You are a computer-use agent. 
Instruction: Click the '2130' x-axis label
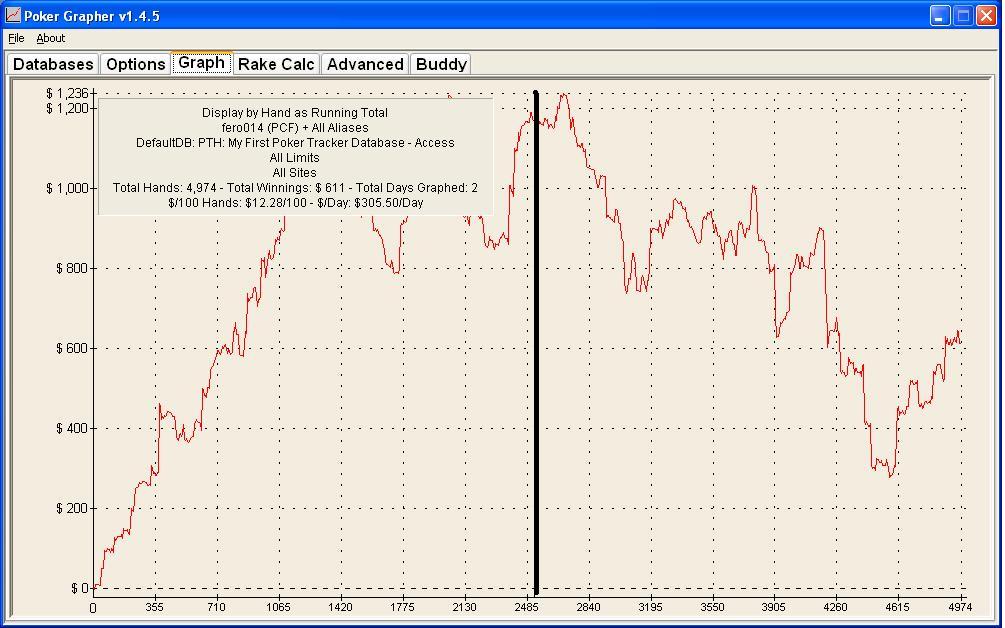pyautogui.click(x=464, y=607)
